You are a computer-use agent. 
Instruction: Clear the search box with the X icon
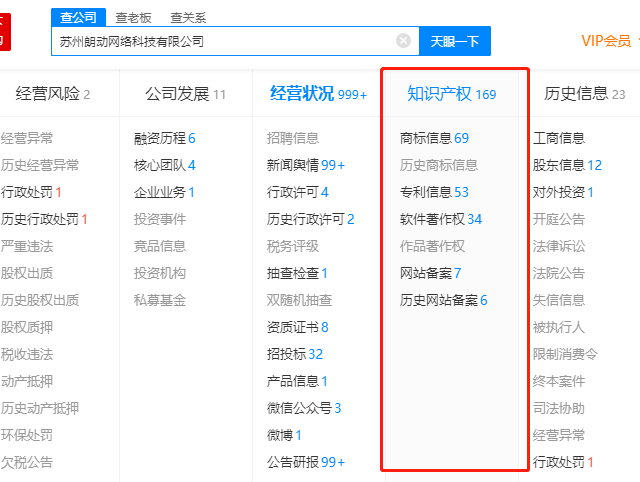[x=403, y=41]
